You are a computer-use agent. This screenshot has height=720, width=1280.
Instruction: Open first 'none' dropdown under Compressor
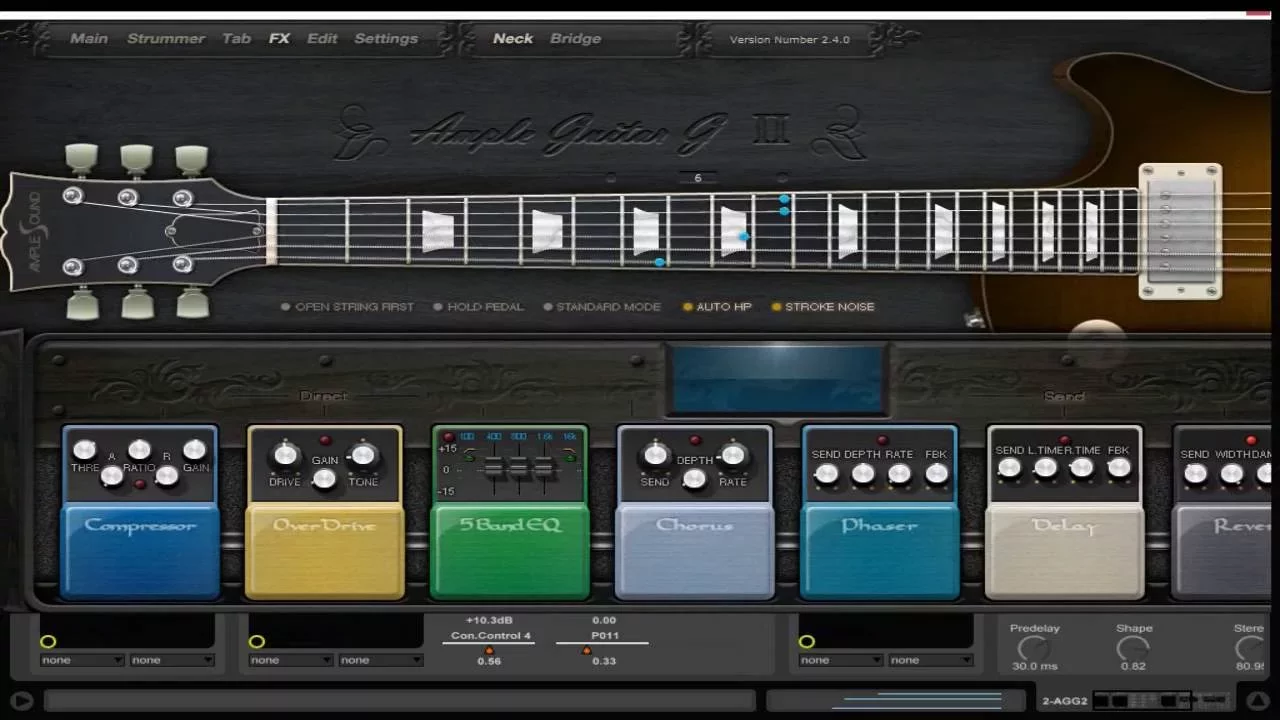[x=82, y=660]
